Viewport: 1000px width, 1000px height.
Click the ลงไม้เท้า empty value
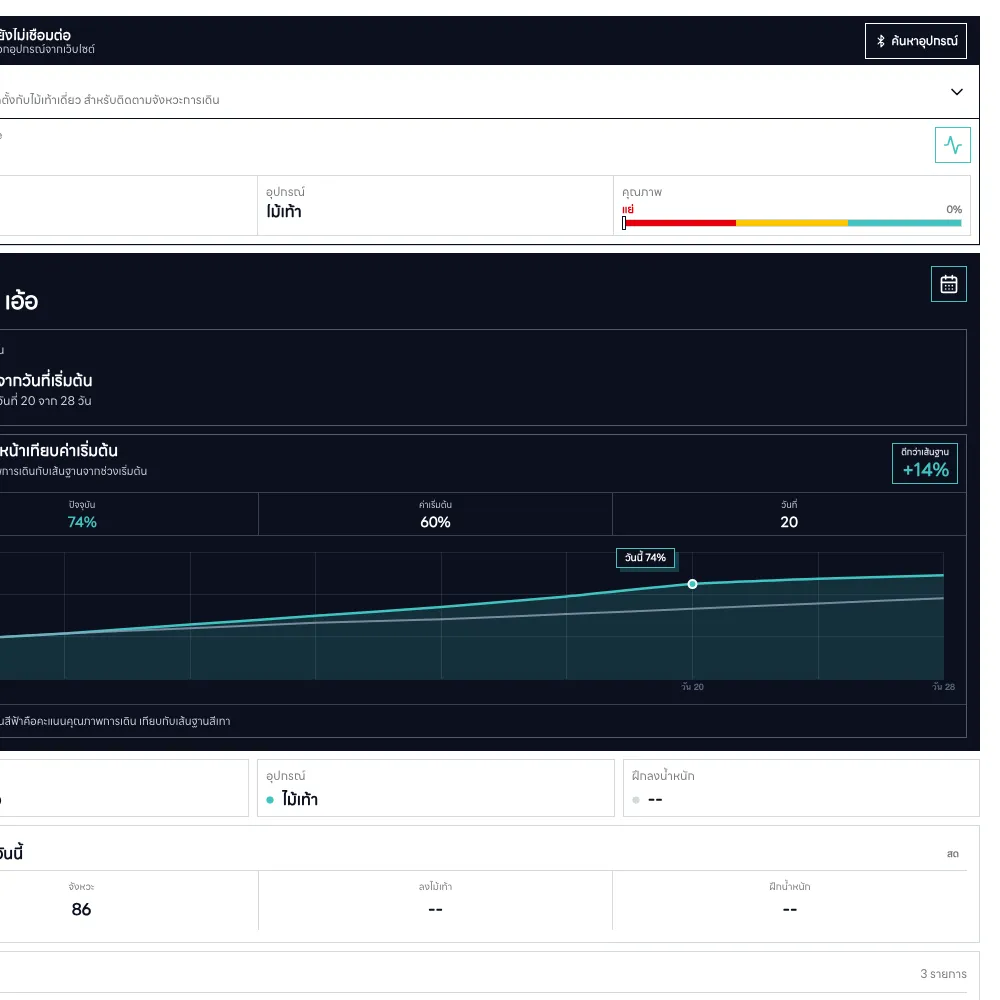[436, 909]
